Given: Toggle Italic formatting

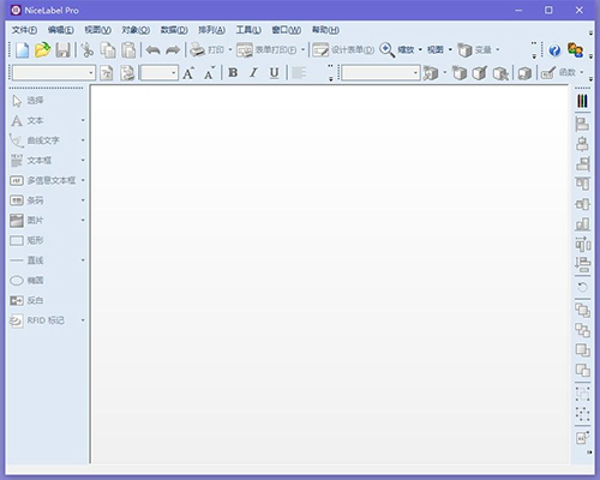Looking at the screenshot, I should pyautogui.click(x=253, y=73).
